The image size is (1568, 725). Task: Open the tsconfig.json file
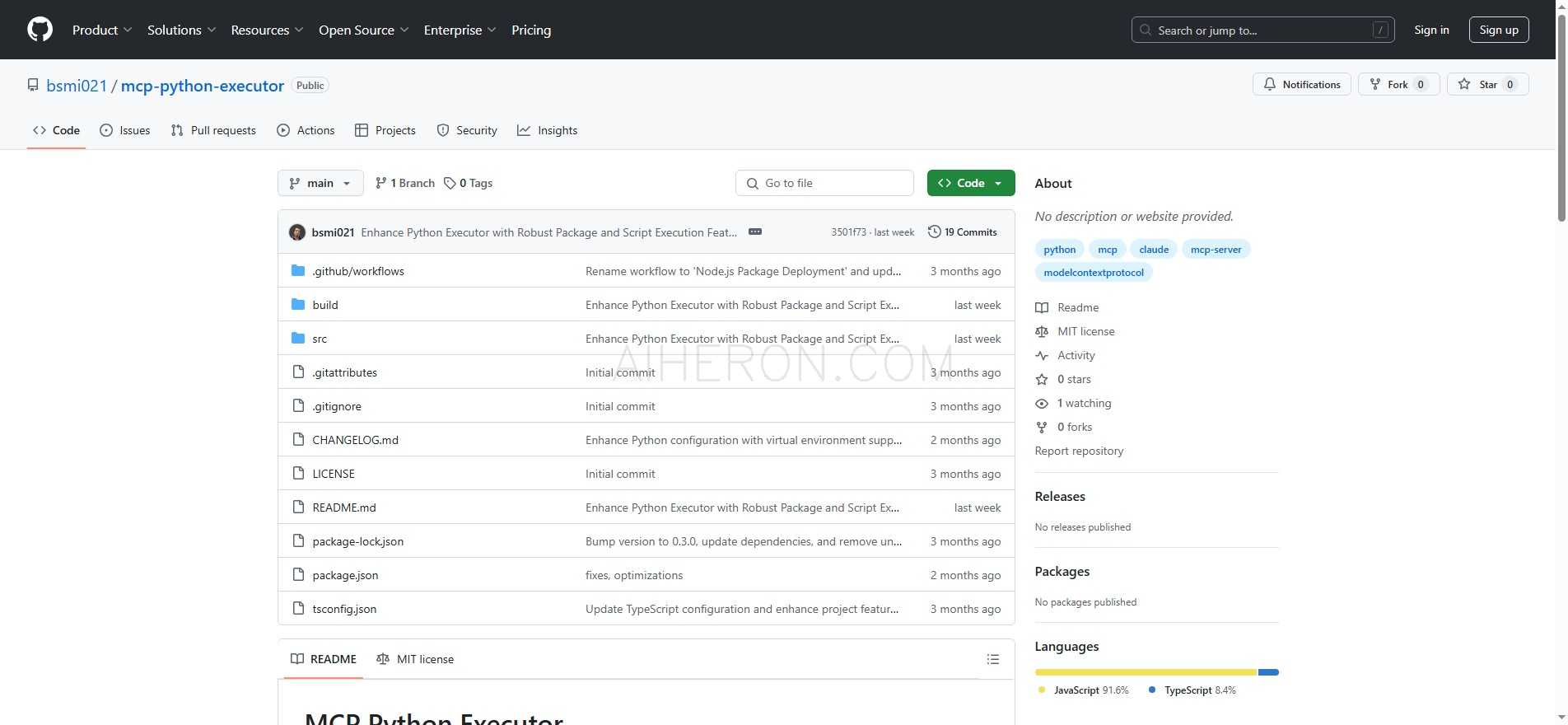[344, 609]
